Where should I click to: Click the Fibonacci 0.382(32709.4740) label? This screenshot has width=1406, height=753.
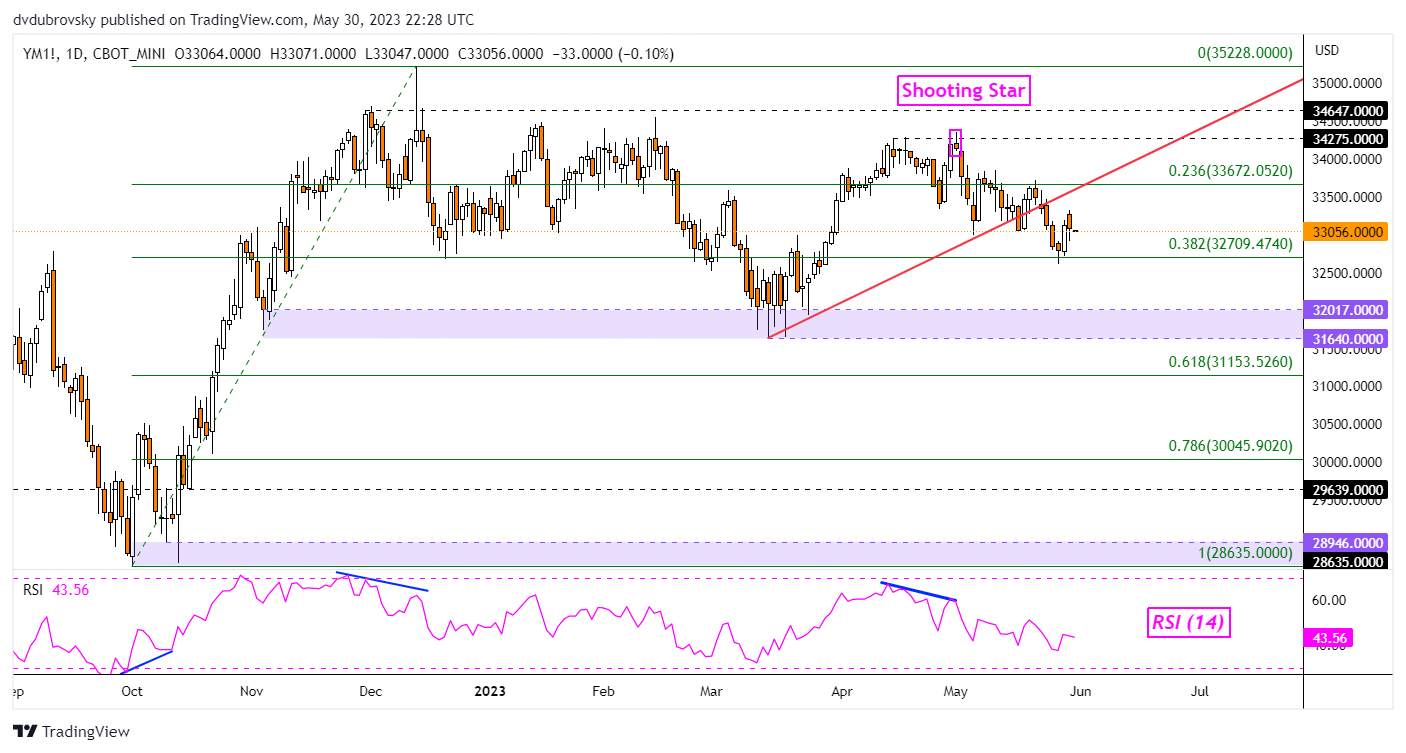(x=1231, y=243)
